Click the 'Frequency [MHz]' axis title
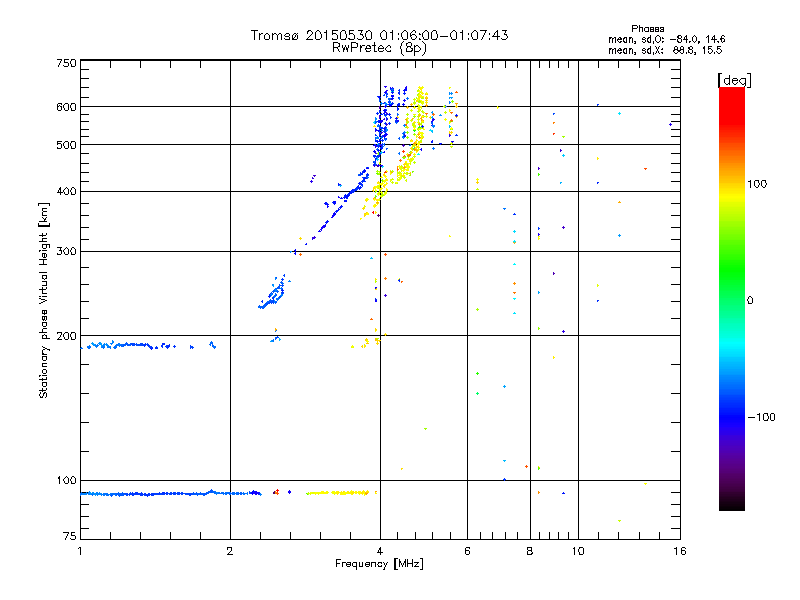 (x=379, y=564)
